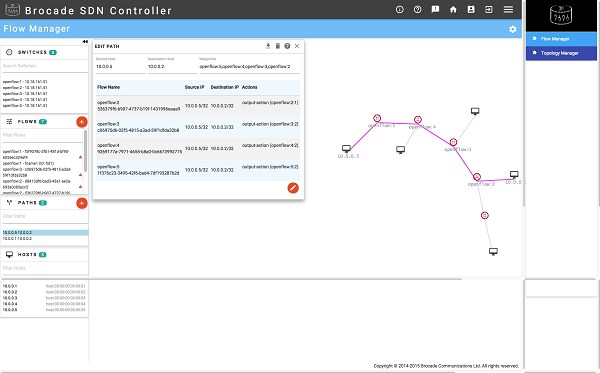Viewport: 600px width, 373px height.
Task: Select the highlighted 10.0.0.5 path entry
Action: 44,233
